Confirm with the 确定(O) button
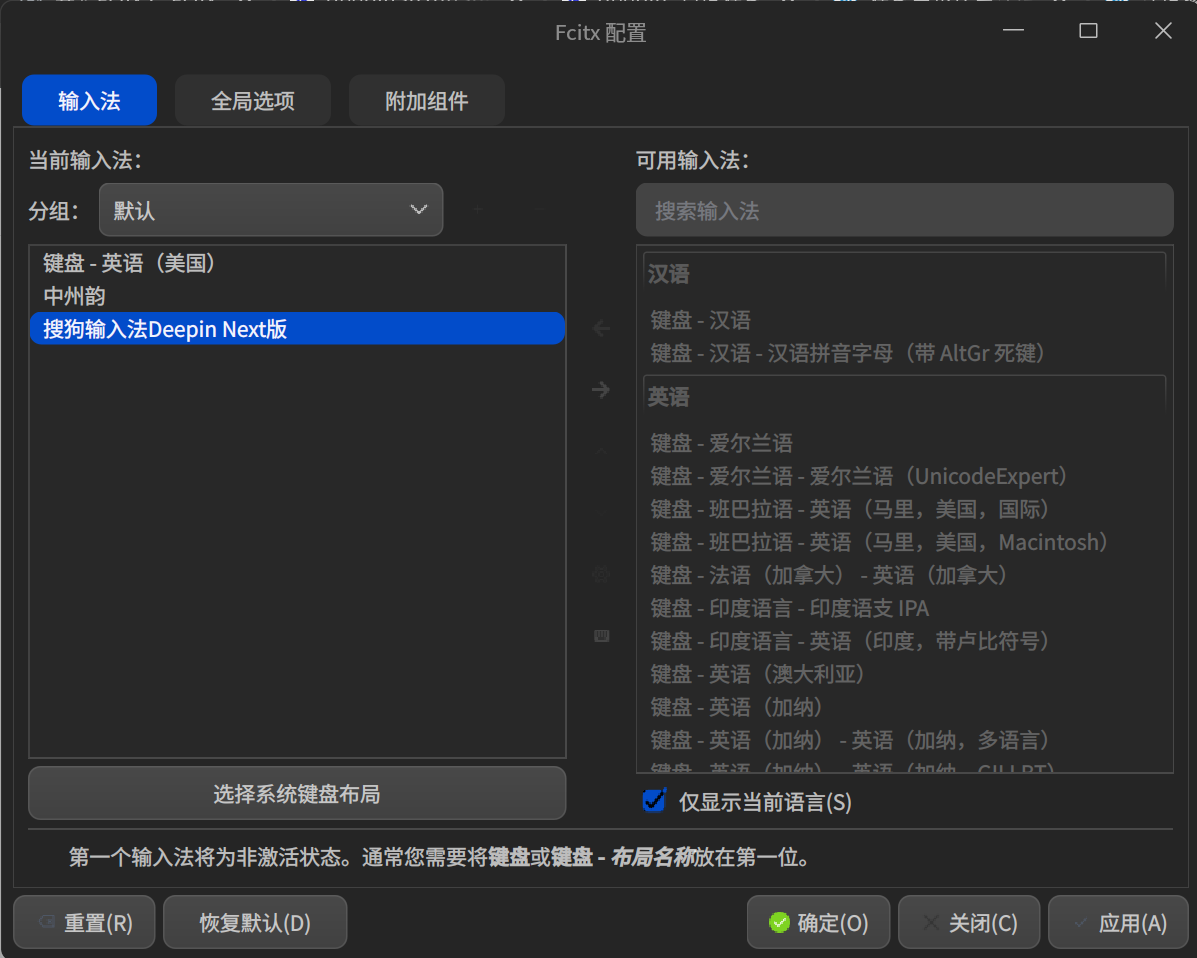The width and height of the screenshot is (1197, 958). 818,923
